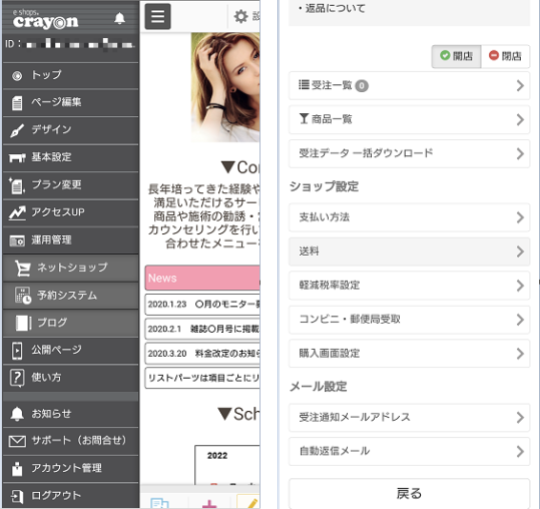Expand the 受注一覧 order list row
Image resolution: width=540 pixels, height=509 pixels.
[409, 85]
